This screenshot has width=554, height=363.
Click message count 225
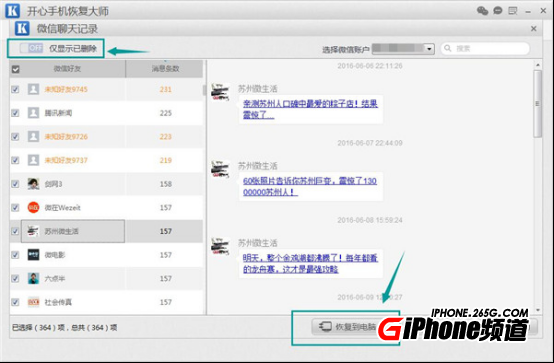(165, 113)
